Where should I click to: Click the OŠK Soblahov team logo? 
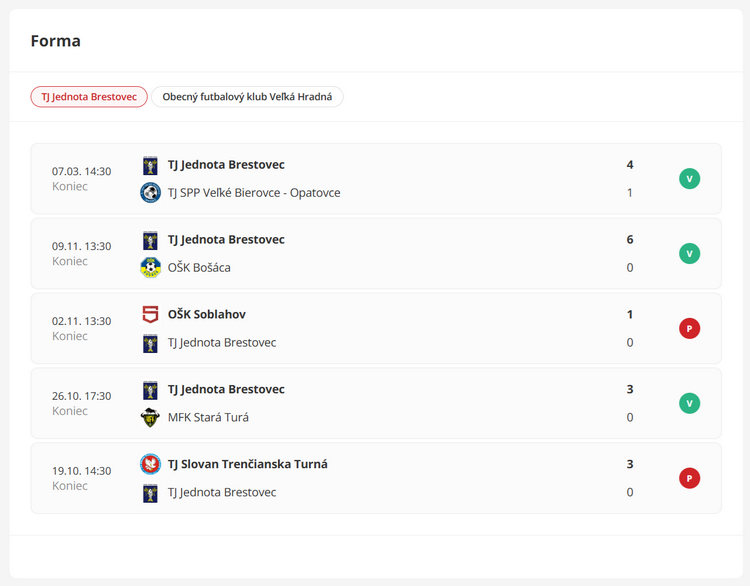point(150,315)
